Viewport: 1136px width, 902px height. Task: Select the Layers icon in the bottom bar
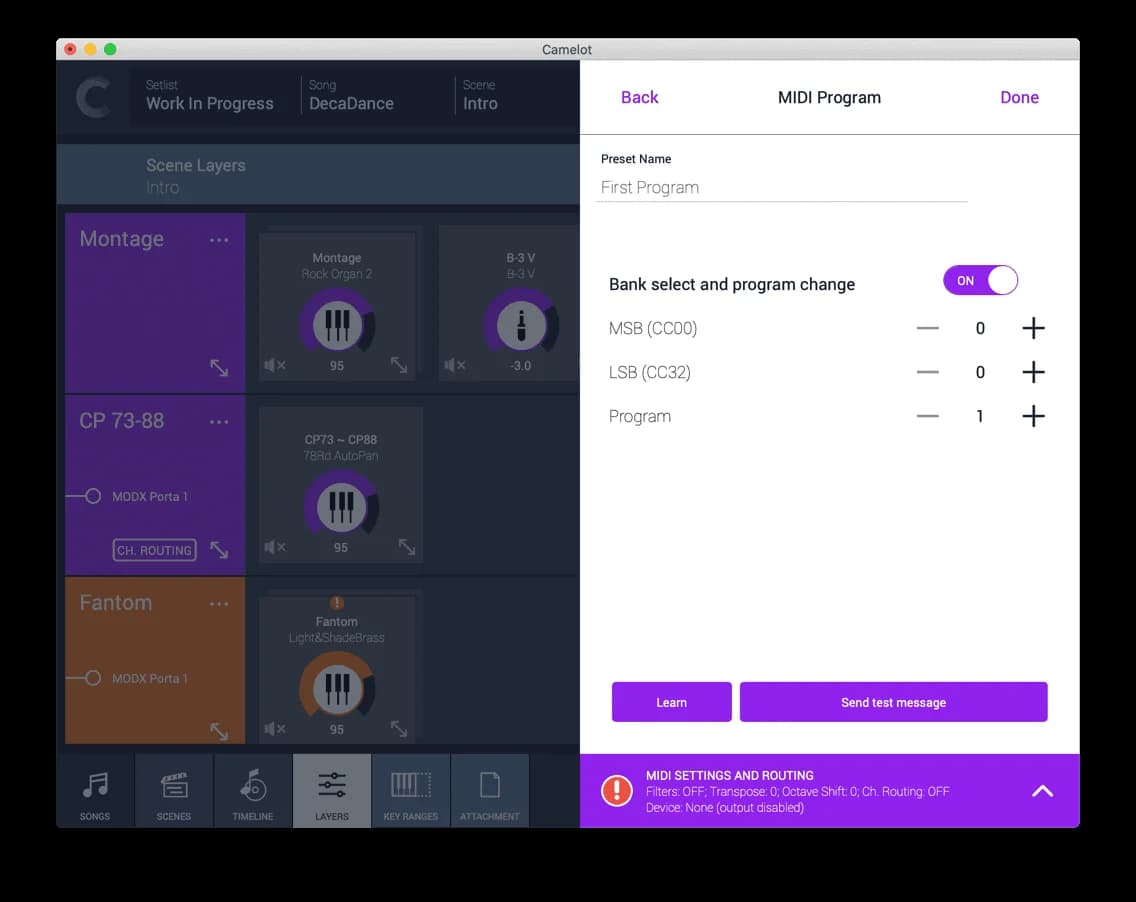tap(332, 790)
